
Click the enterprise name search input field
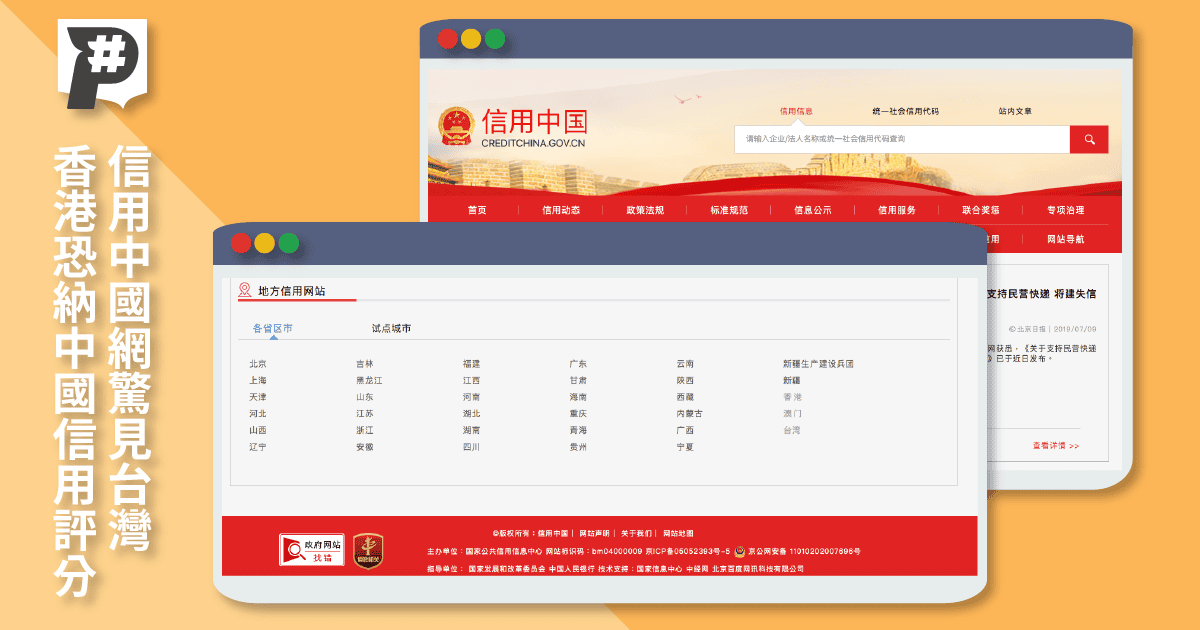pos(900,139)
